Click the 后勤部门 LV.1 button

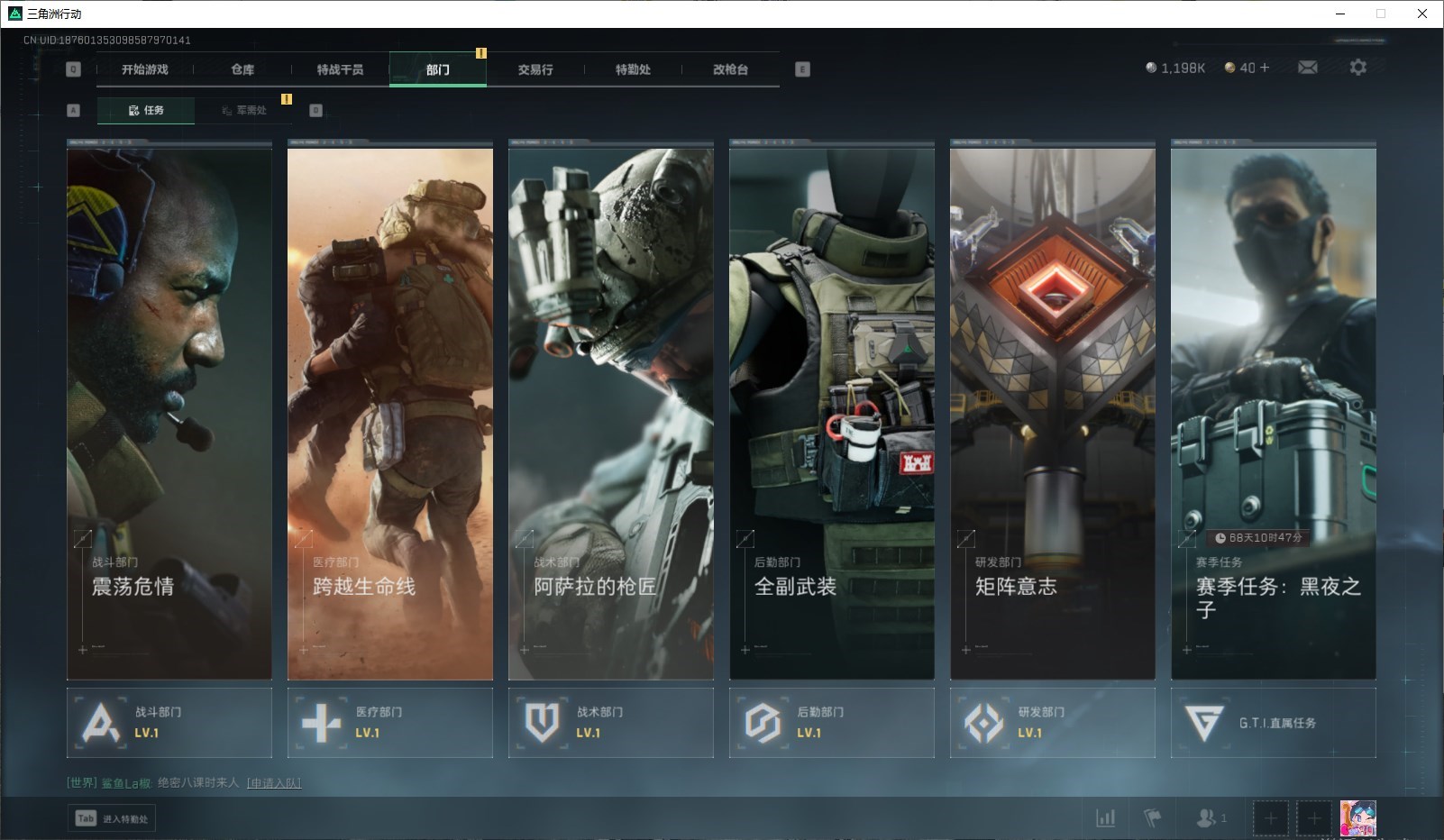[832, 723]
